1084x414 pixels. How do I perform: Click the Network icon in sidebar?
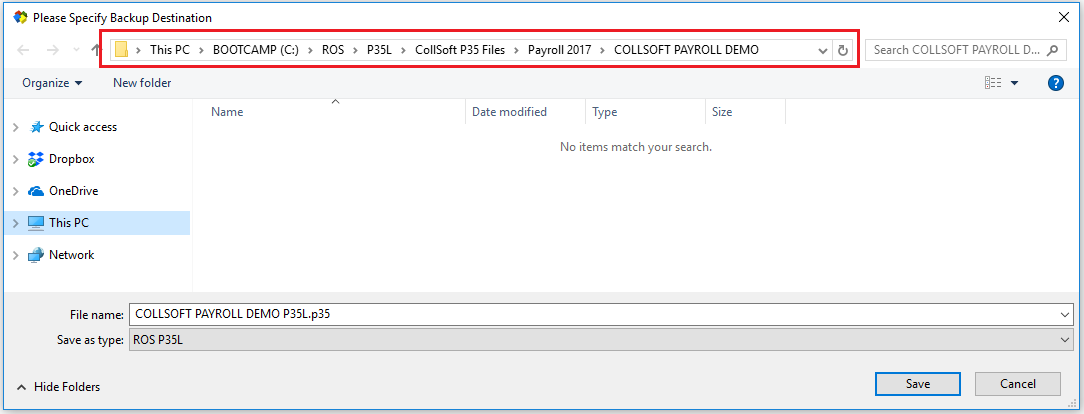36,255
